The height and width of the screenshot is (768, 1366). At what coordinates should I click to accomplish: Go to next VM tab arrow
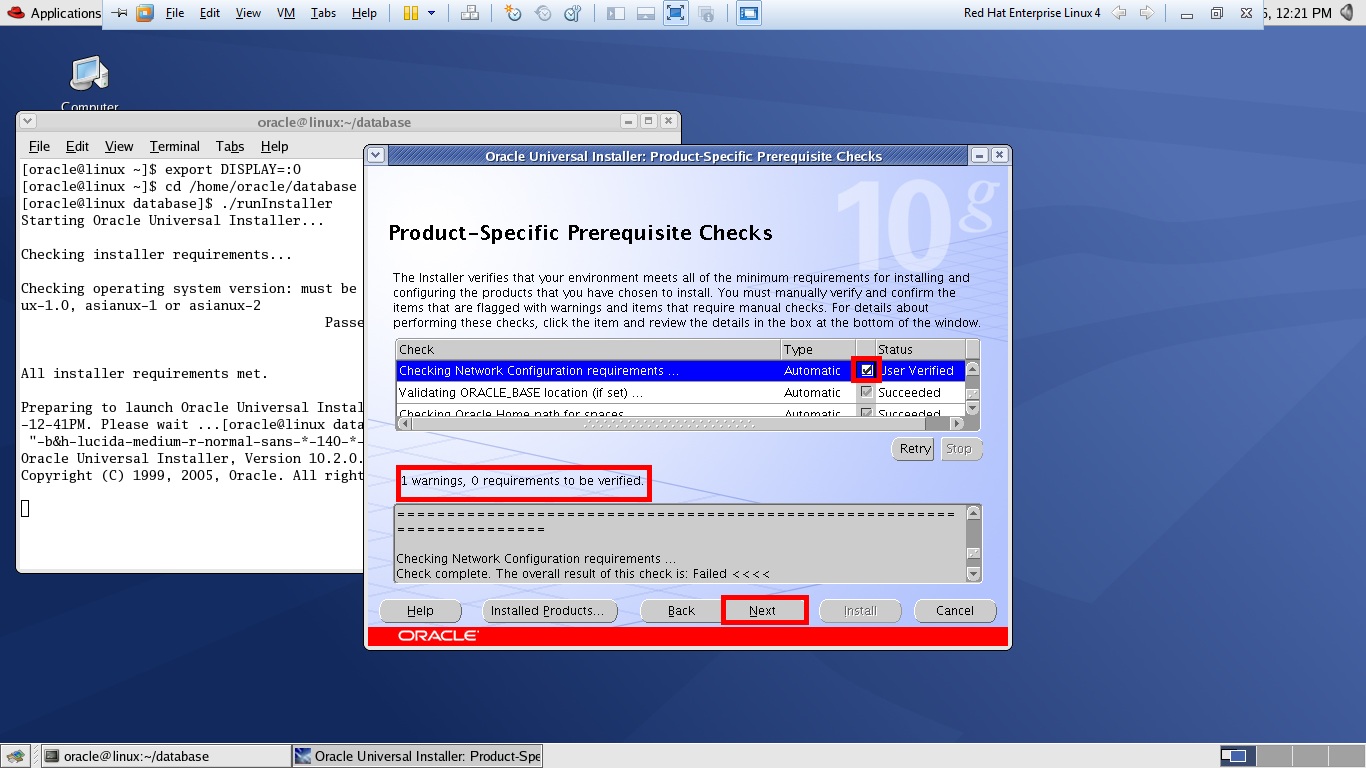pos(1147,13)
